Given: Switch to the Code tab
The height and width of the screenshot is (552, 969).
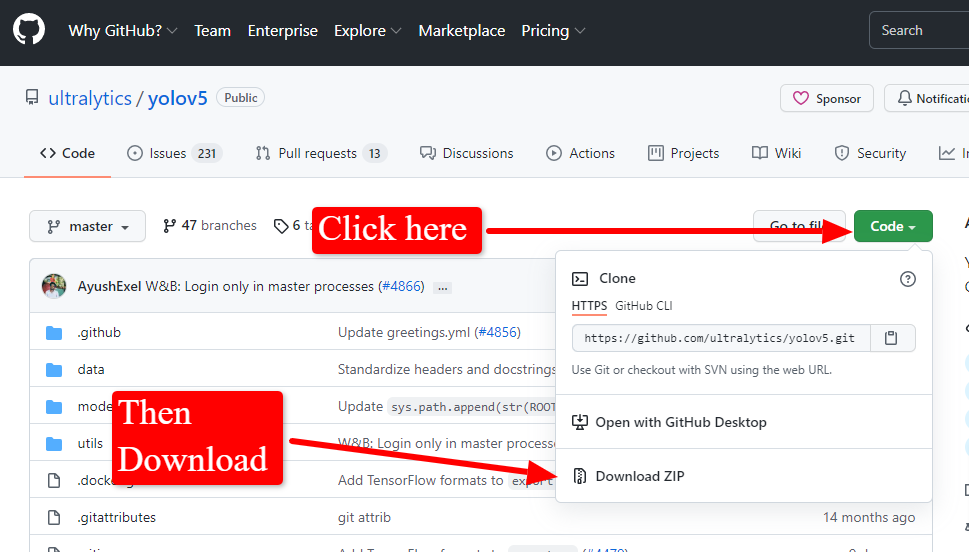Looking at the screenshot, I should point(67,153).
